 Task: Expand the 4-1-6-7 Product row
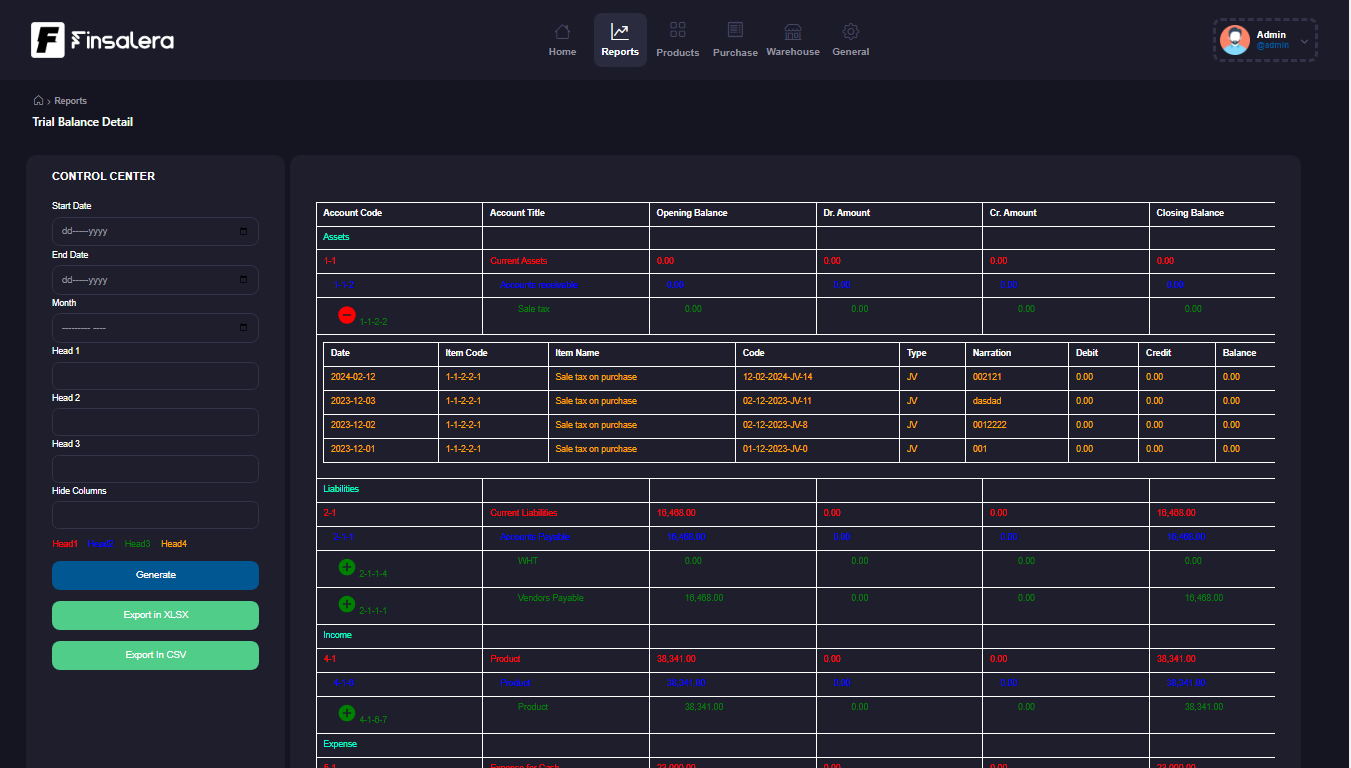[x=347, y=713]
